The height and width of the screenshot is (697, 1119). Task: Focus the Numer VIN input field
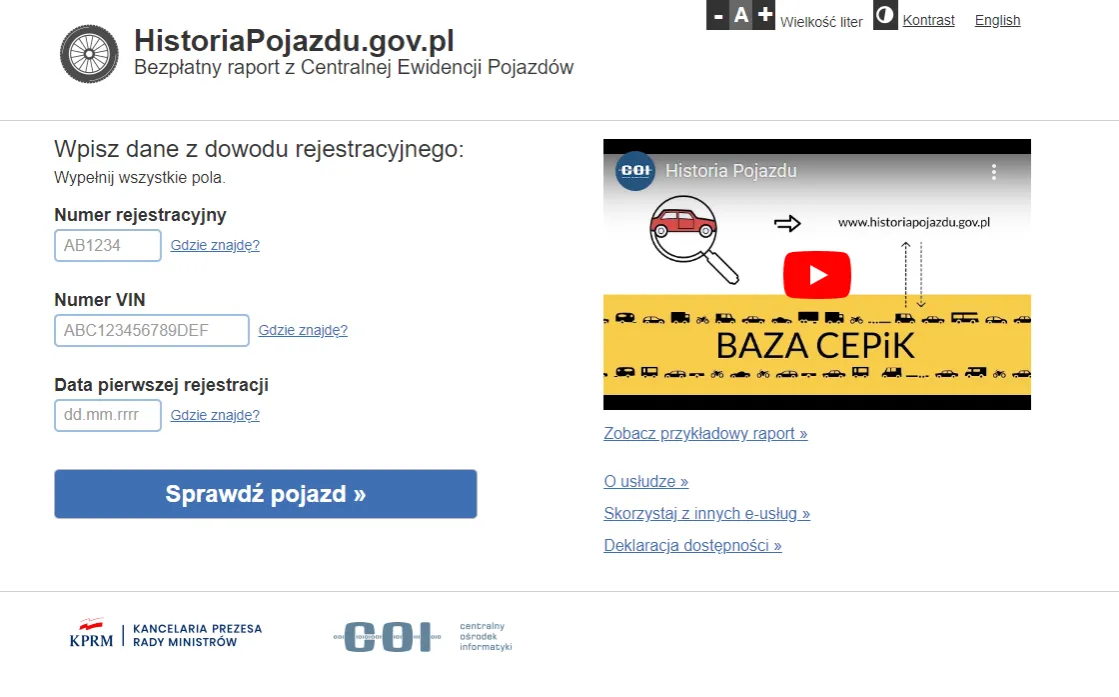[152, 330]
